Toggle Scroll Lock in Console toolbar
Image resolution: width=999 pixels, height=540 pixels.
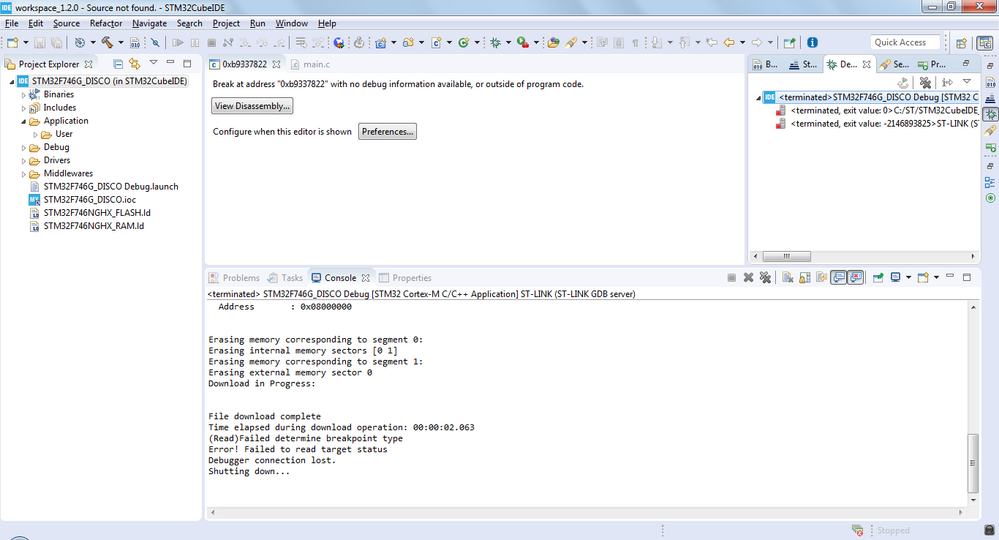coord(805,278)
